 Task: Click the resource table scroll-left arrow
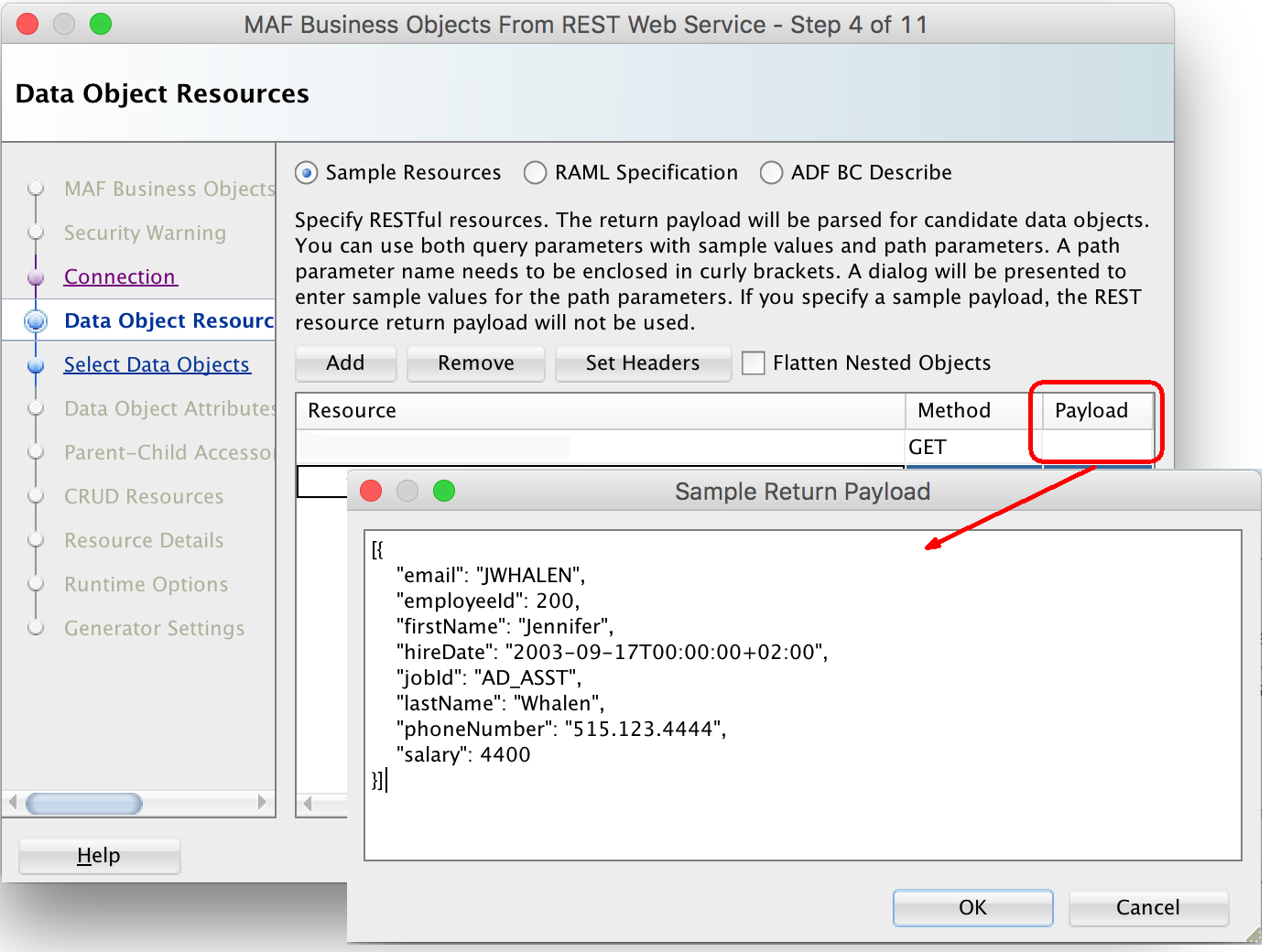point(309,804)
